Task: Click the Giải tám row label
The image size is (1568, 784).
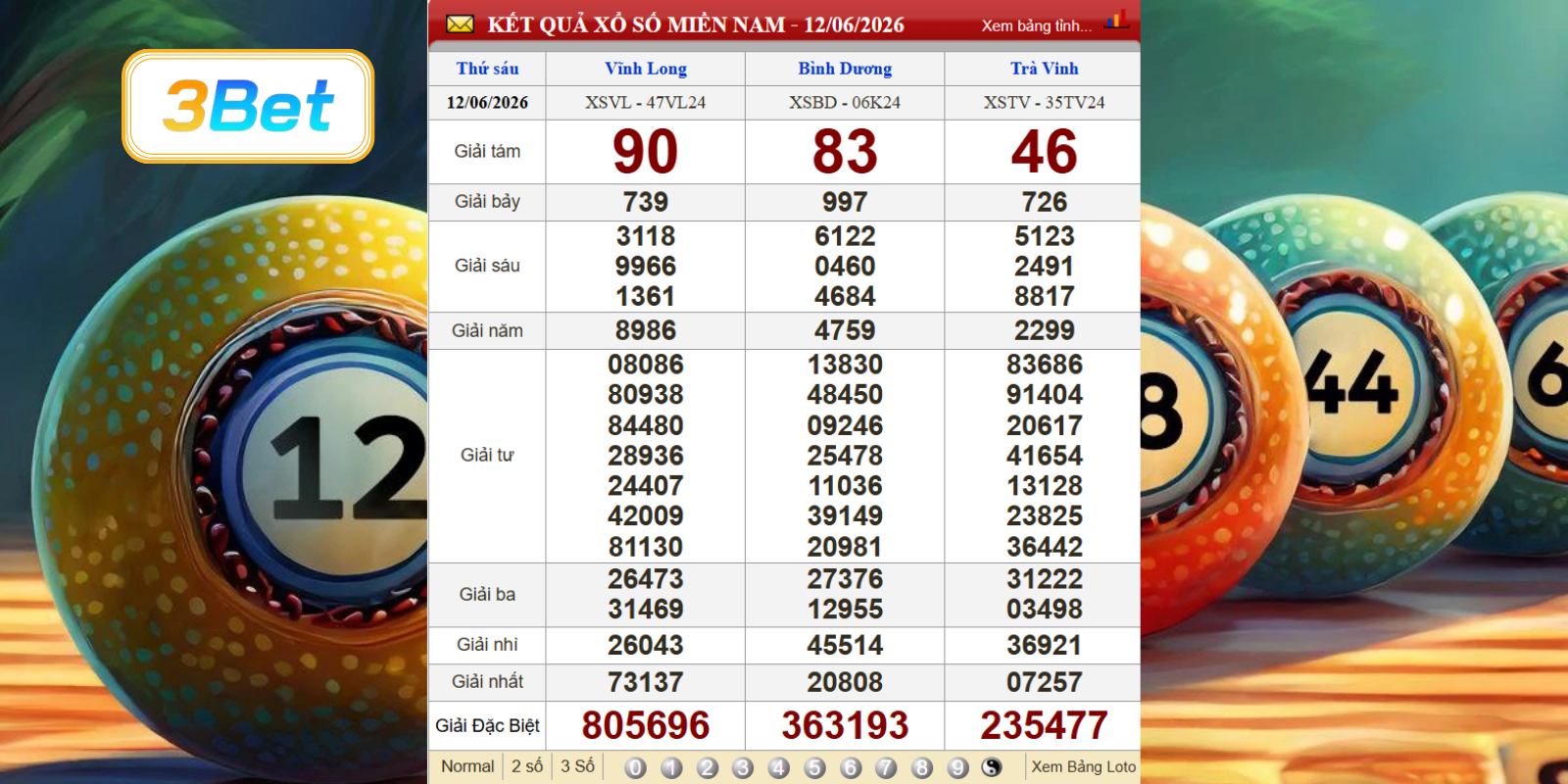Action: point(487,152)
